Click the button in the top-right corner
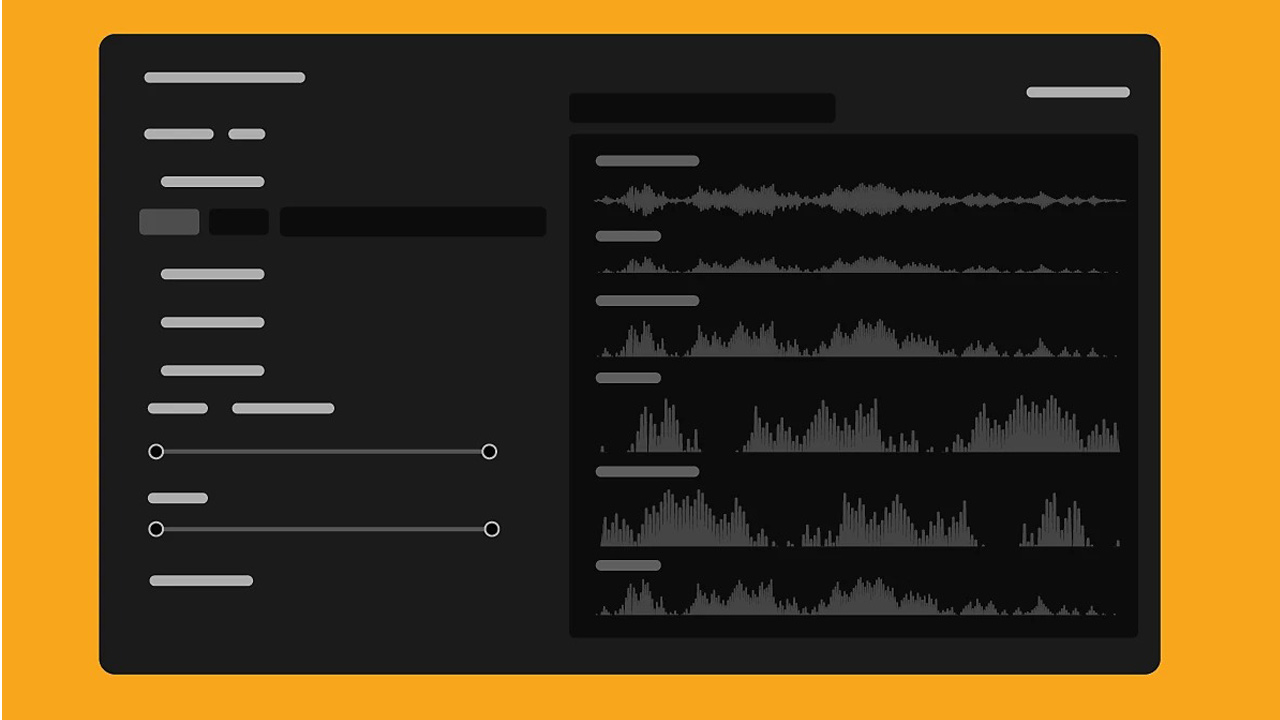This screenshot has width=1280, height=720. pyautogui.click(x=1077, y=91)
